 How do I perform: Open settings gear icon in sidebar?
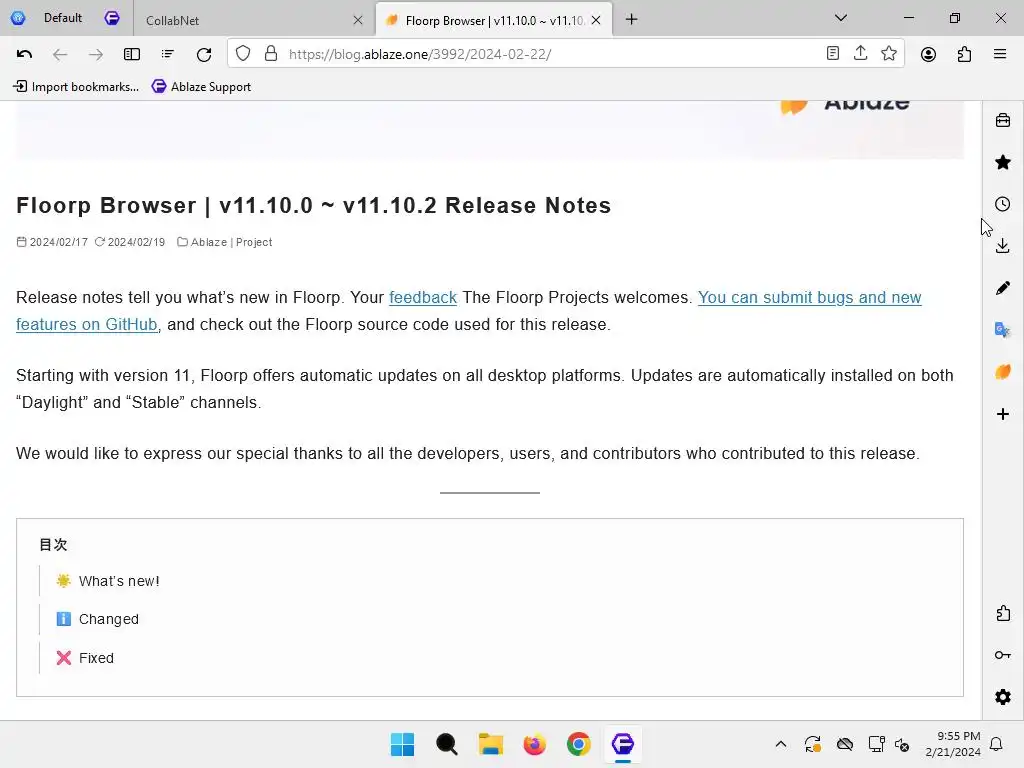[1003, 697]
